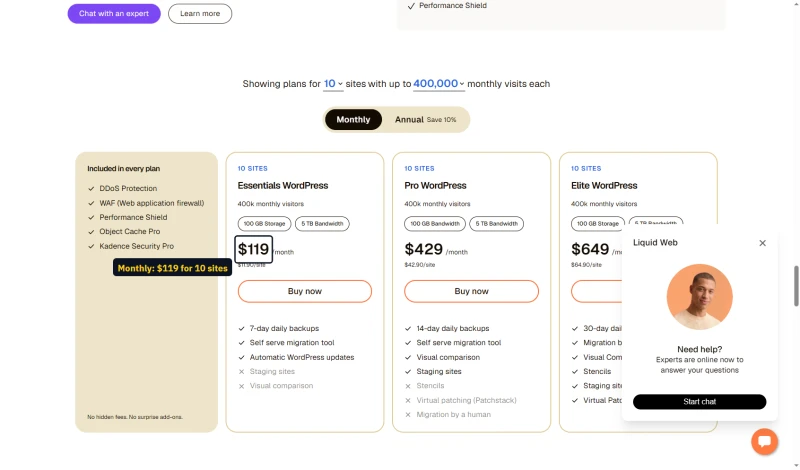Image resolution: width=800 pixels, height=470 pixels.
Task: Click 14-day daily backups feature text
Action: click(453, 329)
